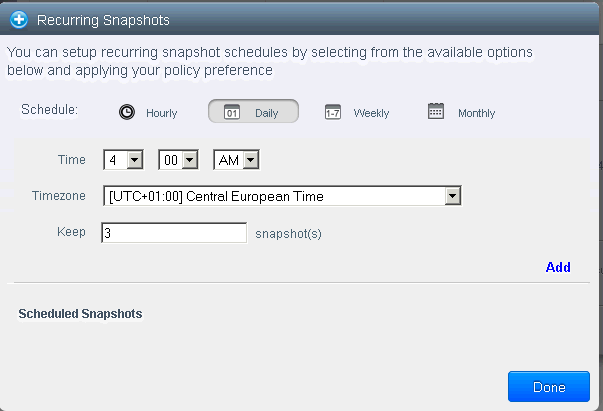The image size is (603, 411).
Task: Click the Scheduled Snapshots heading
Action: tap(80, 314)
